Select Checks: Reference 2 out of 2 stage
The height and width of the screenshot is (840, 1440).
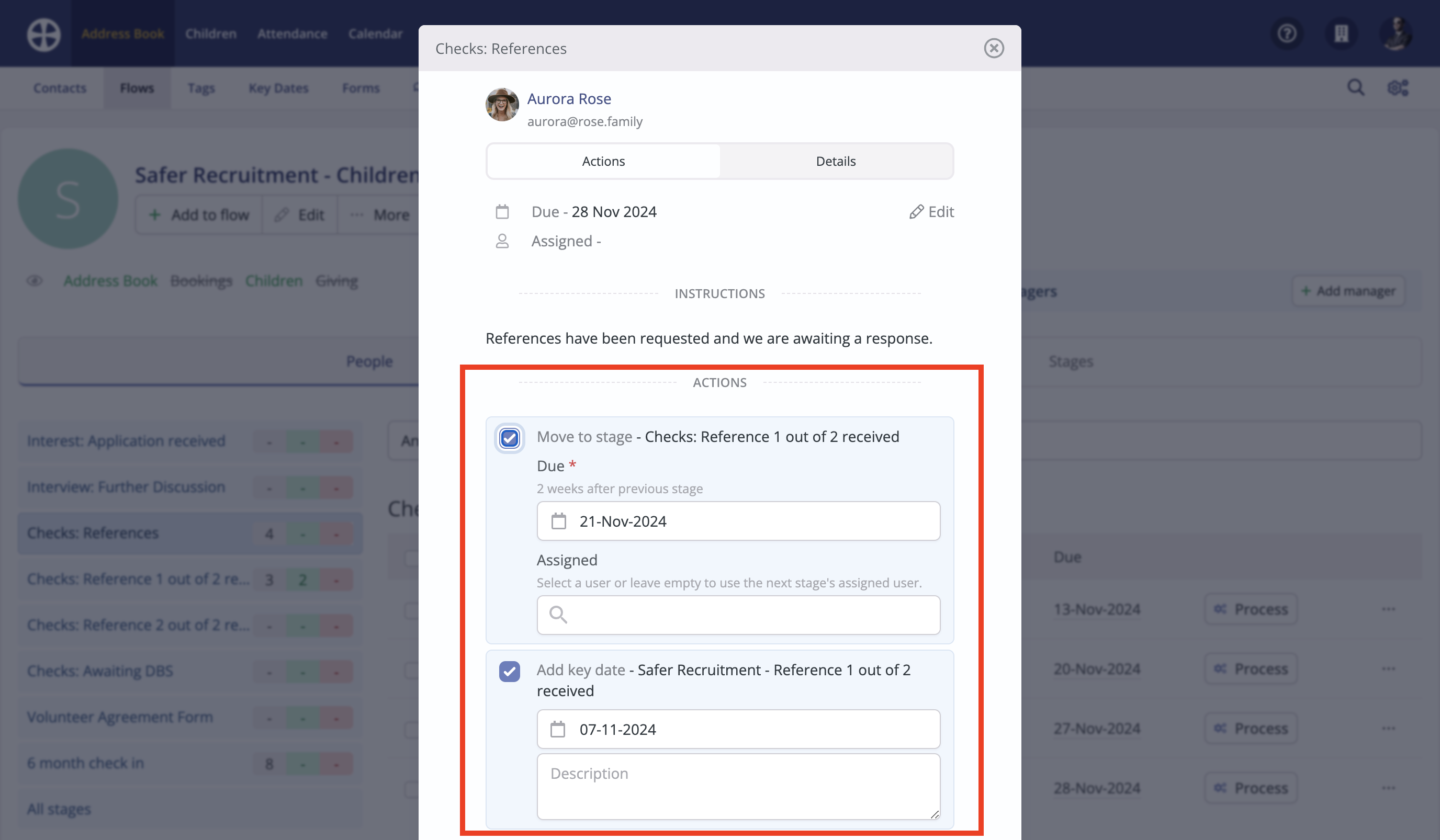[190, 626]
